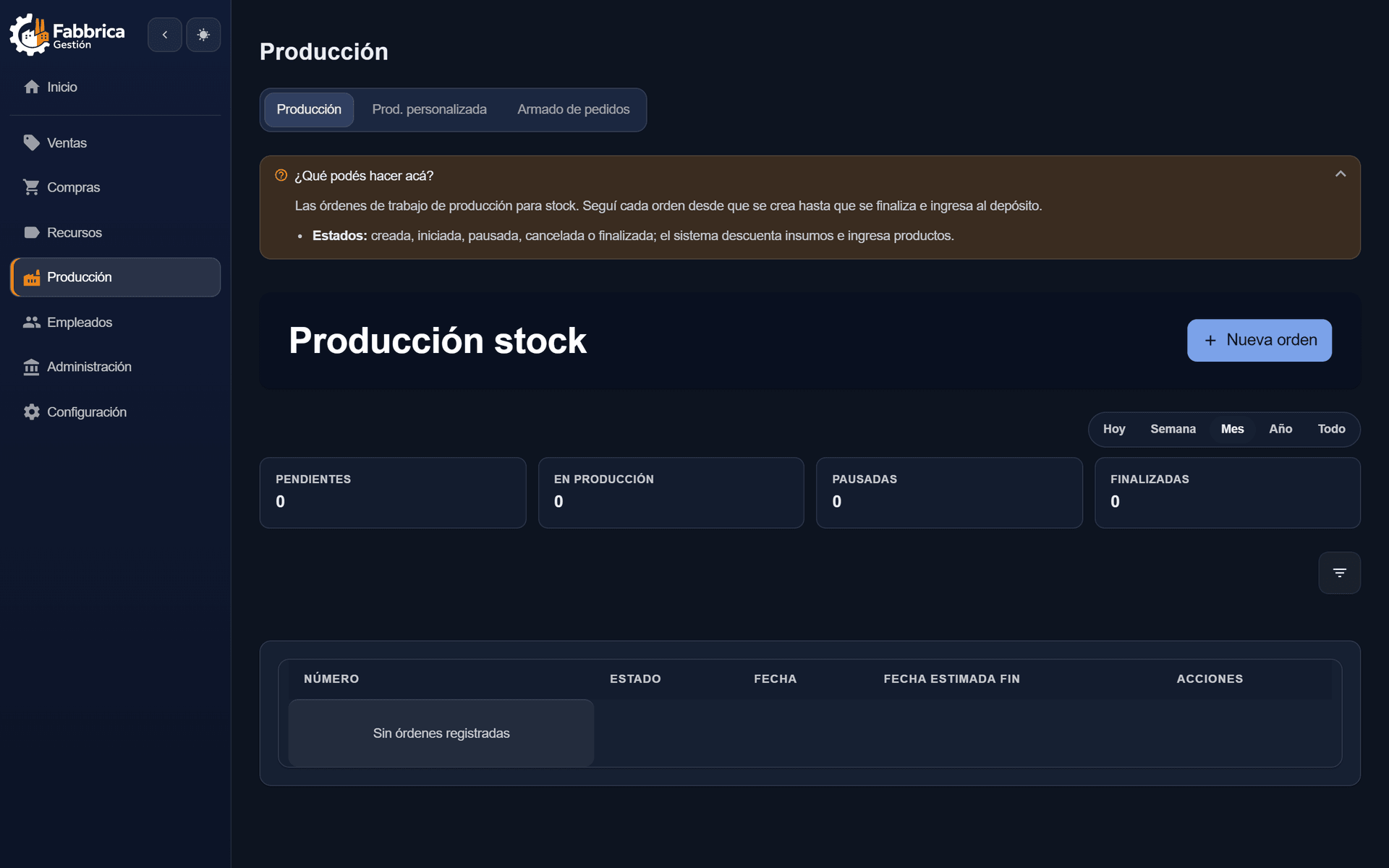The width and height of the screenshot is (1389, 868).
Task: Create a Nueva orden
Action: pos(1259,340)
